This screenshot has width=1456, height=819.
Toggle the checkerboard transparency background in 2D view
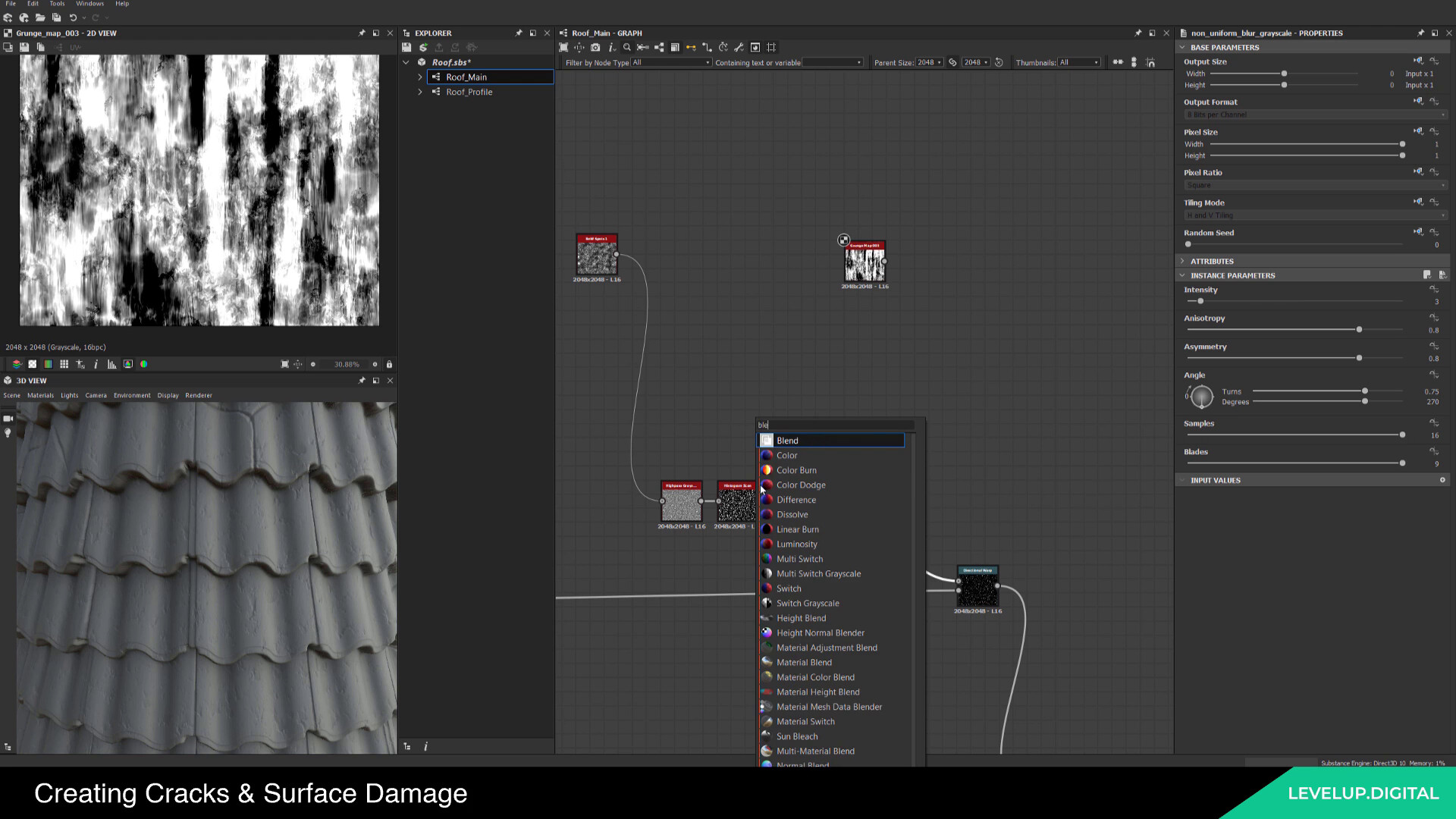[32, 364]
